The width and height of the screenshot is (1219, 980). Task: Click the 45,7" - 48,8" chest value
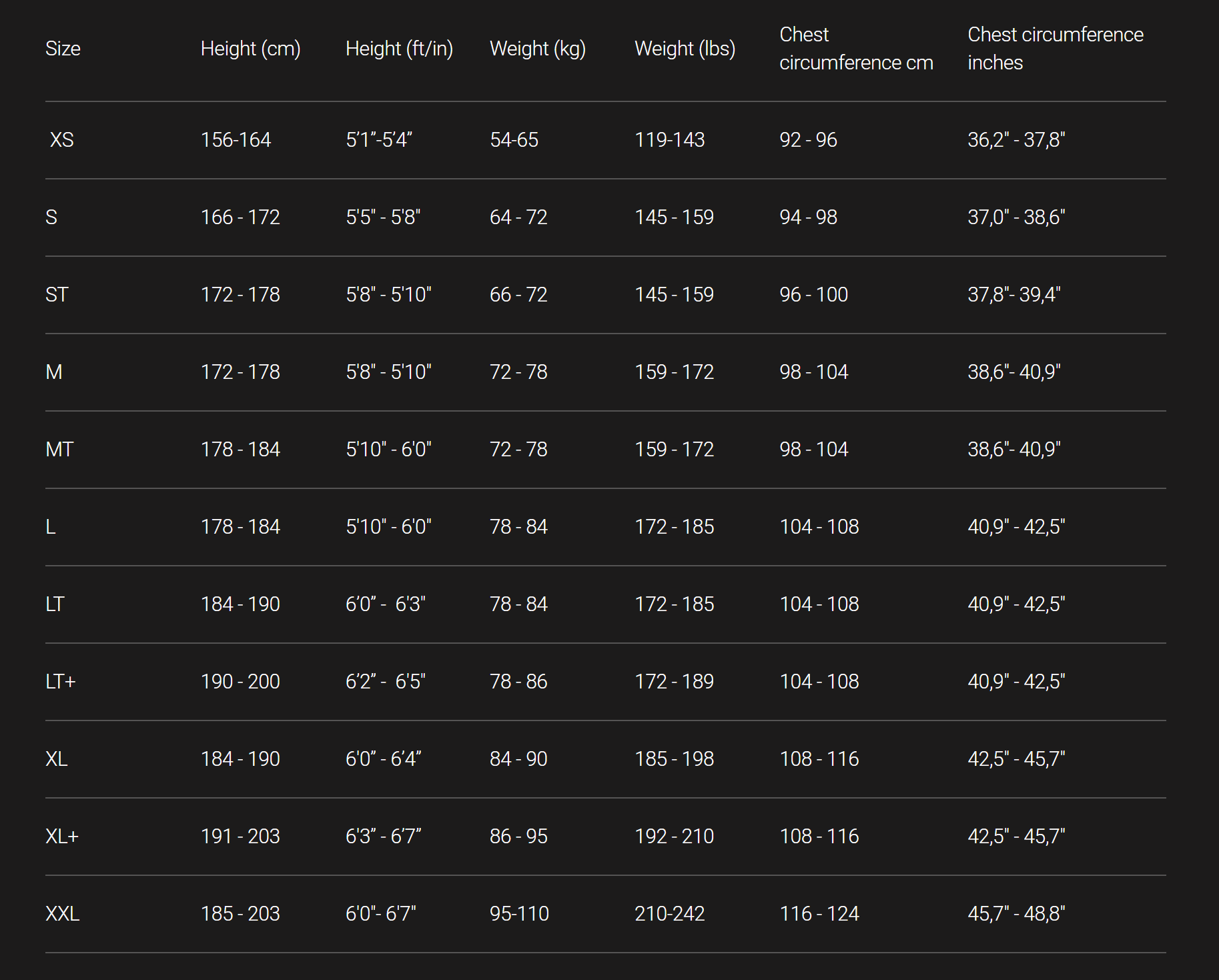tap(1016, 913)
